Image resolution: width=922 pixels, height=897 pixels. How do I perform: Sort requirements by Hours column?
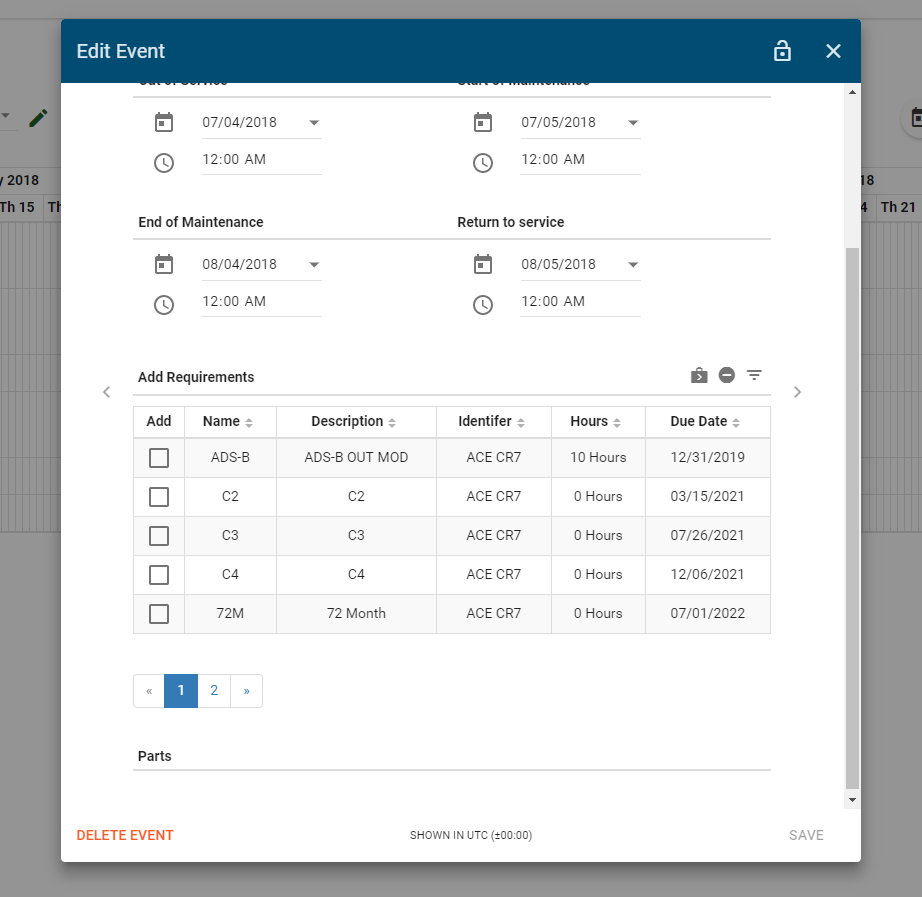click(617, 422)
